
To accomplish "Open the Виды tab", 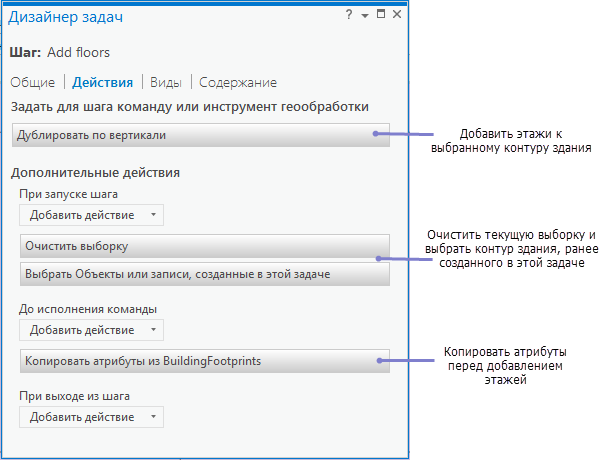I will click(166, 82).
